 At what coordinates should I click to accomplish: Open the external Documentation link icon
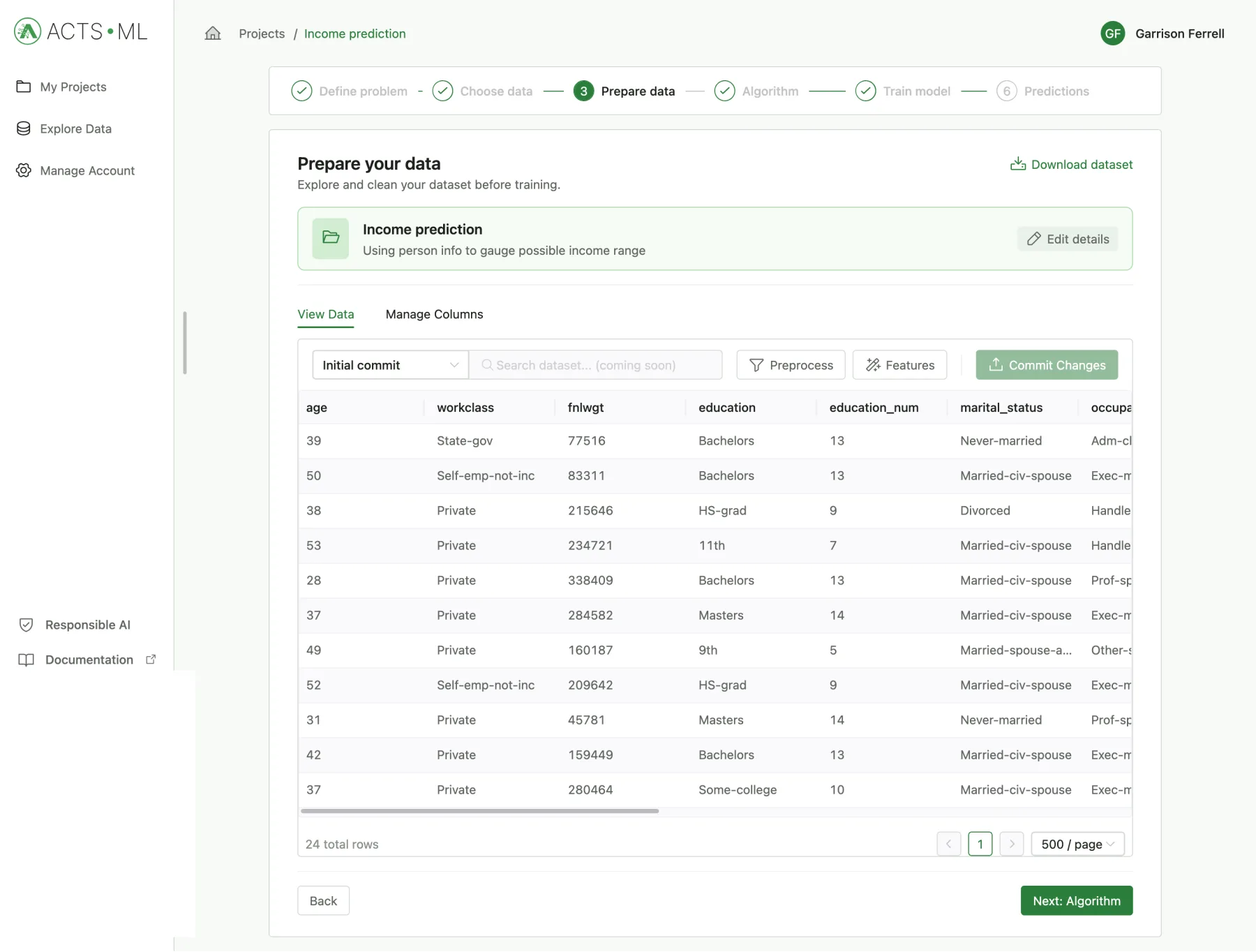[151, 660]
